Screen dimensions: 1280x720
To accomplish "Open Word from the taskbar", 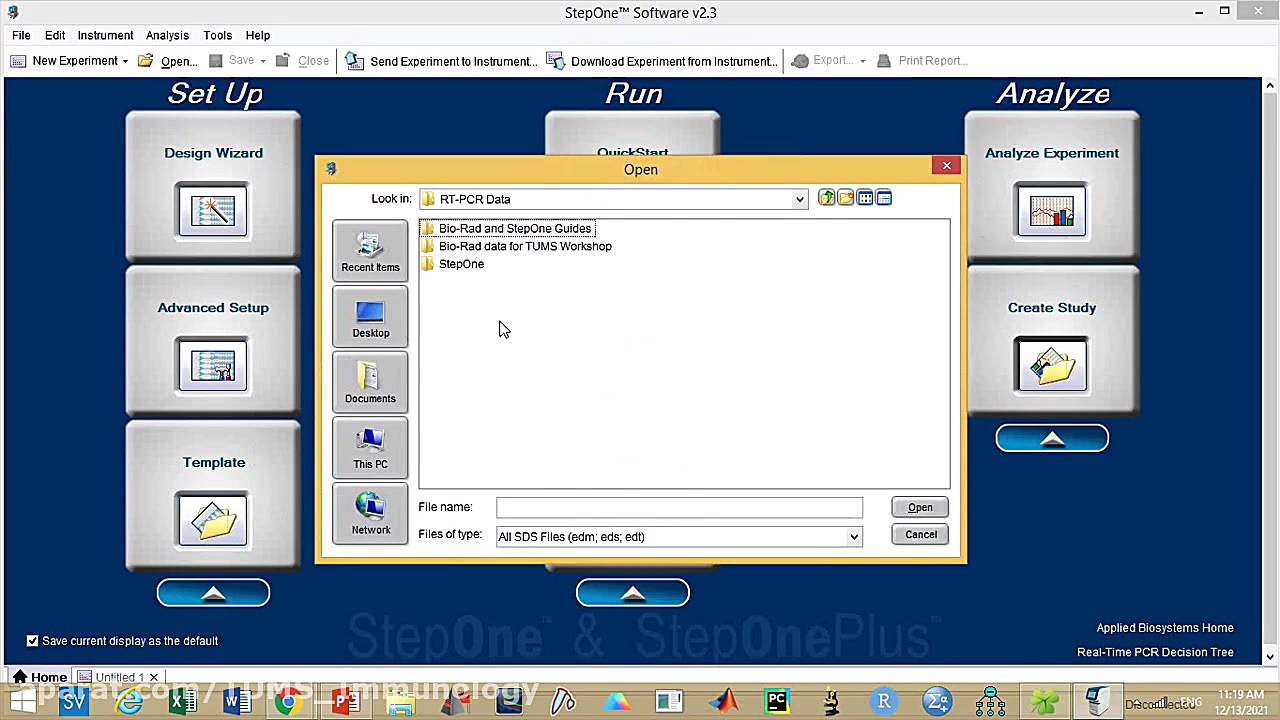I will coord(237,701).
